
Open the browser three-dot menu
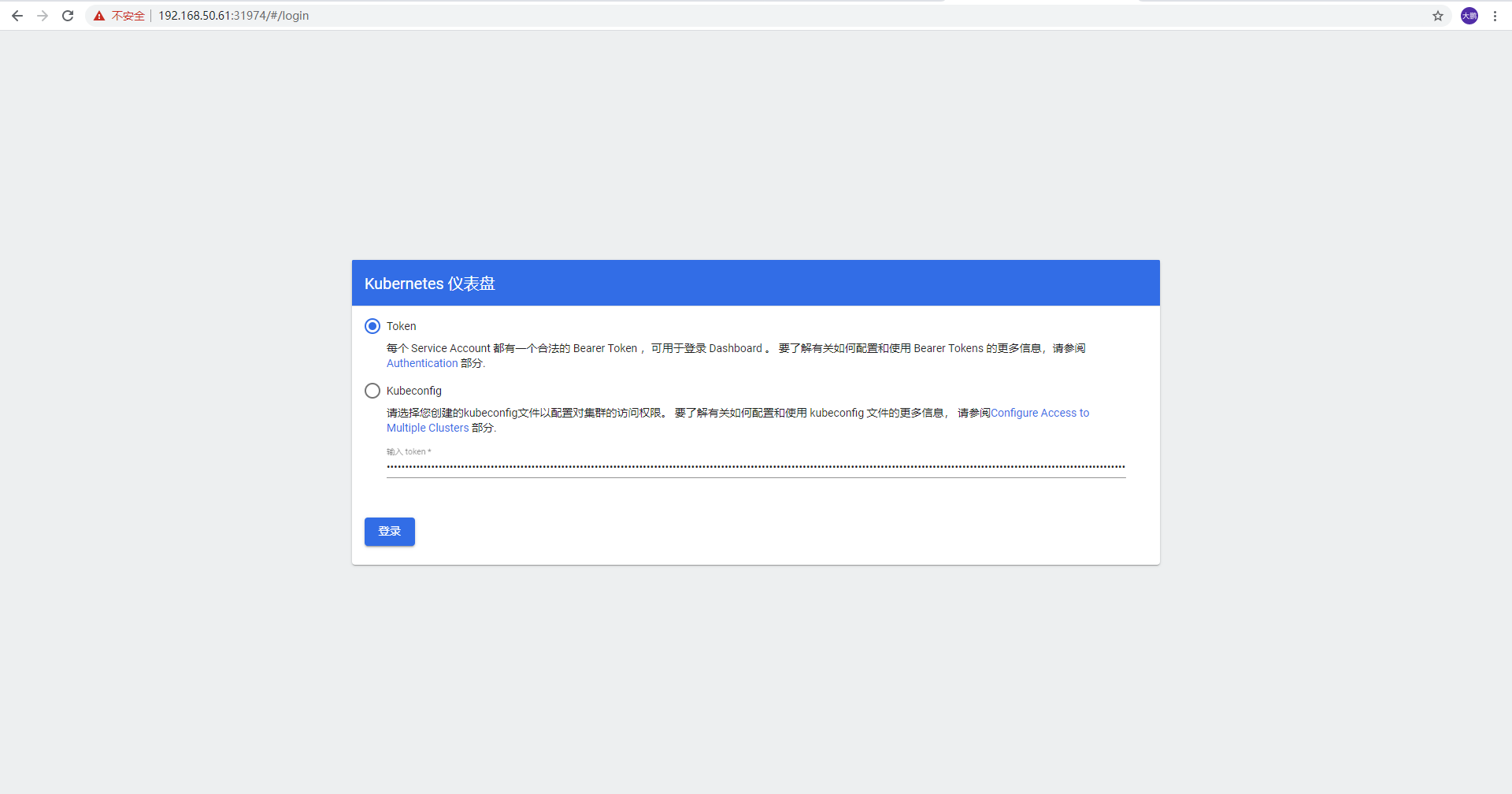[1495, 16]
